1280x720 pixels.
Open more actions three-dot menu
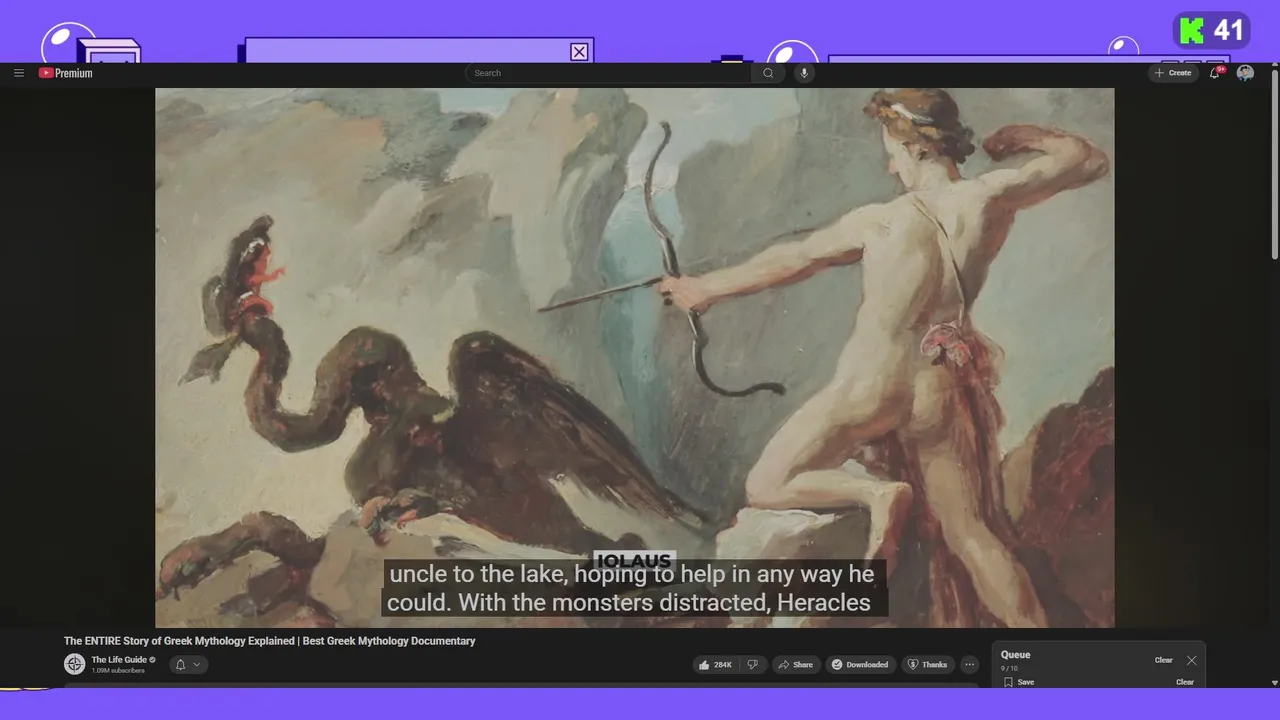click(969, 664)
